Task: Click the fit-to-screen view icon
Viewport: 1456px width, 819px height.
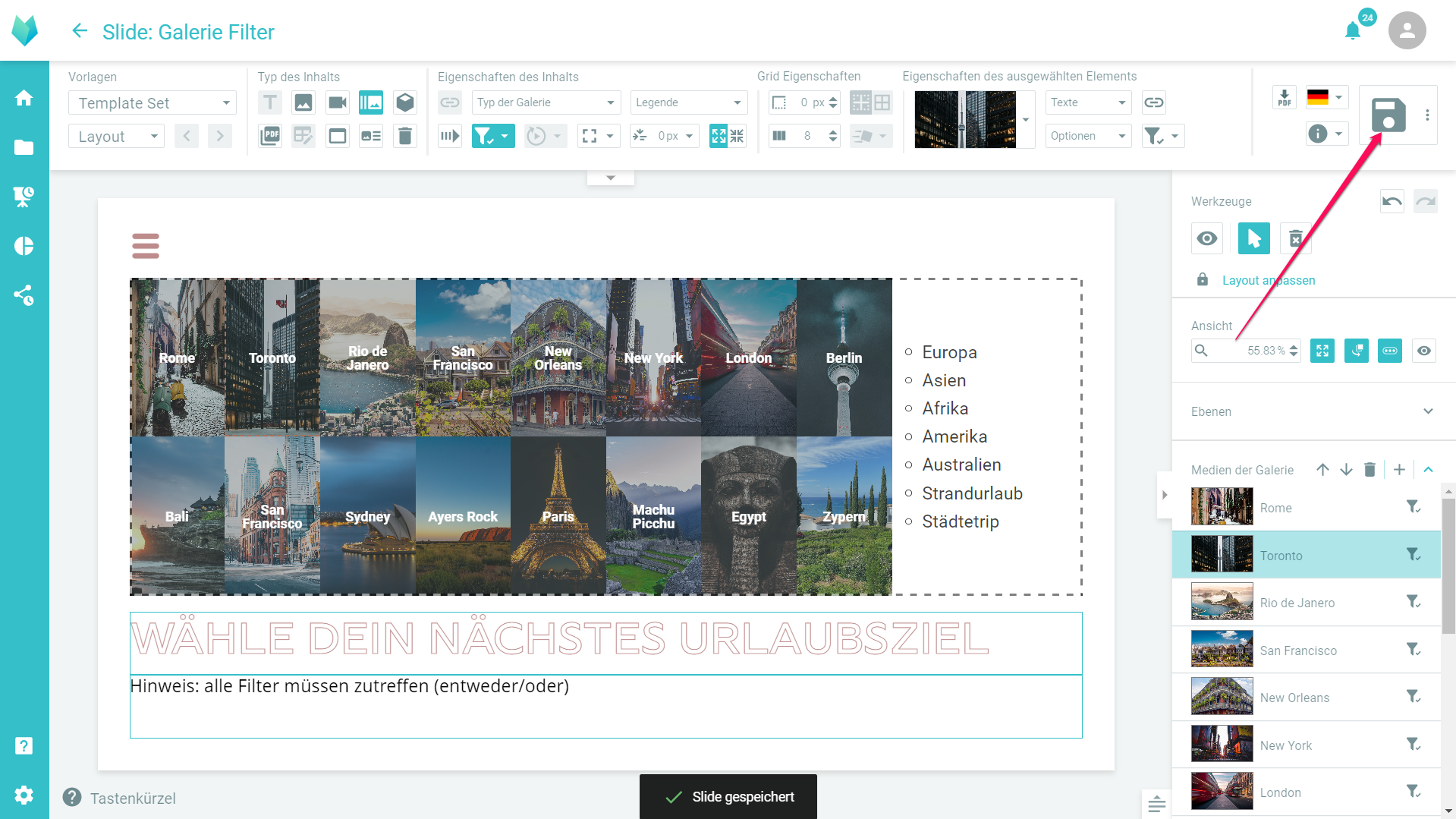Action: tap(1322, 351)
